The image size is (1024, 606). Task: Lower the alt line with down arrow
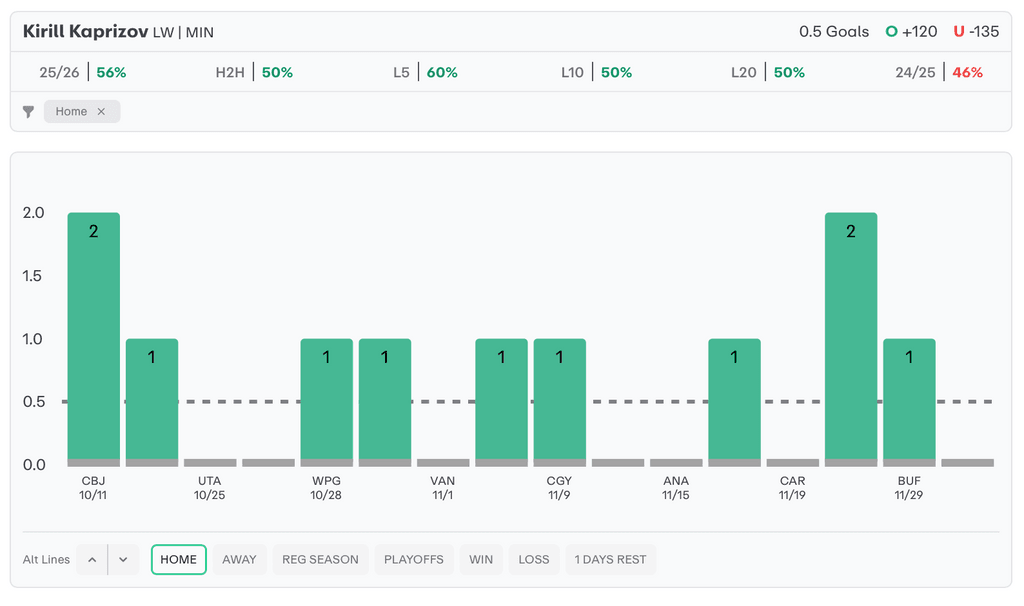pos(123,560)
